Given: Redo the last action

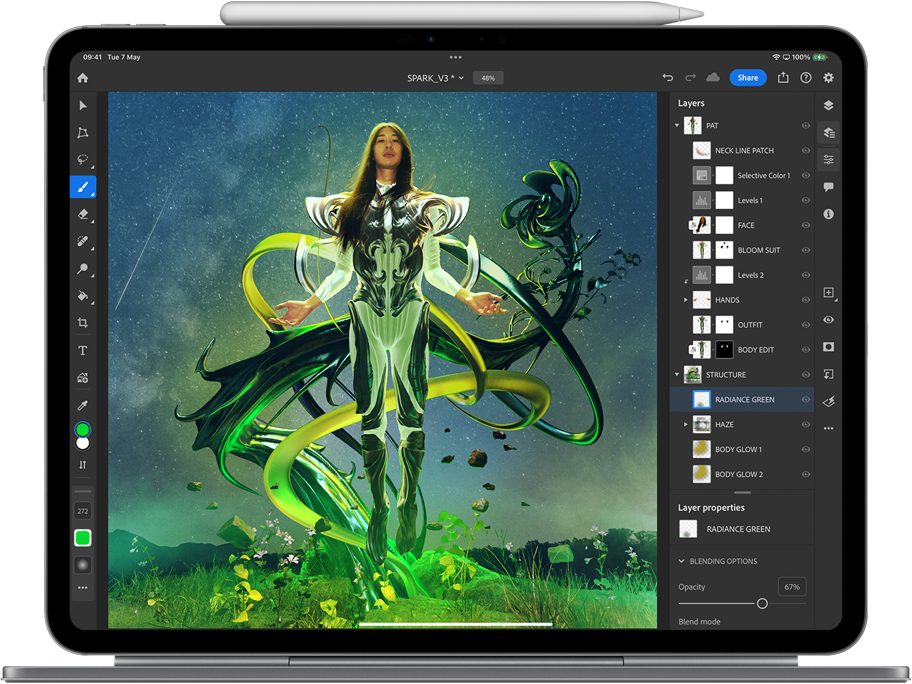Looking at the screenshot, I should point(690,78).
